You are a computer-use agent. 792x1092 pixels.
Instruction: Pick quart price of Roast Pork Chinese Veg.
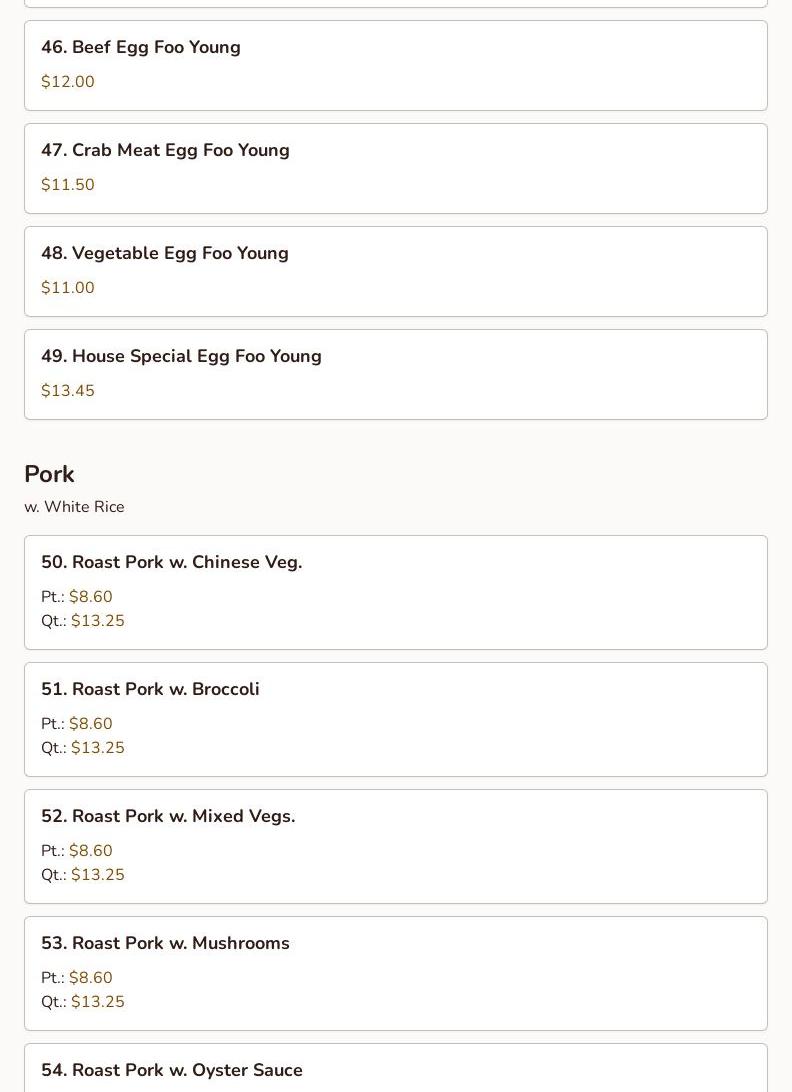97,621
